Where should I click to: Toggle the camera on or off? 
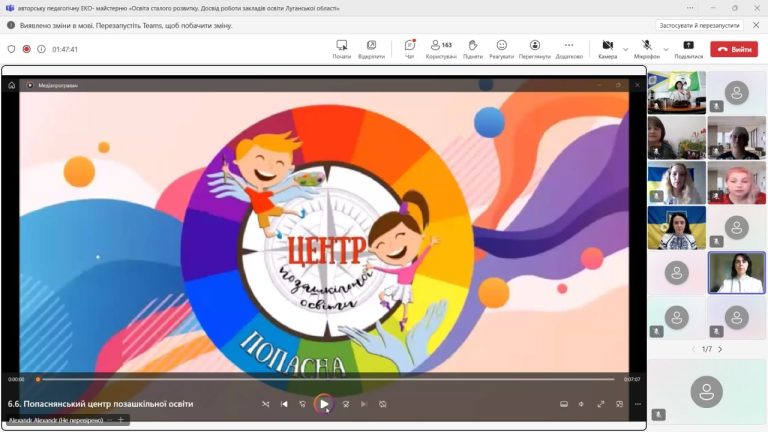coord(607,48)
